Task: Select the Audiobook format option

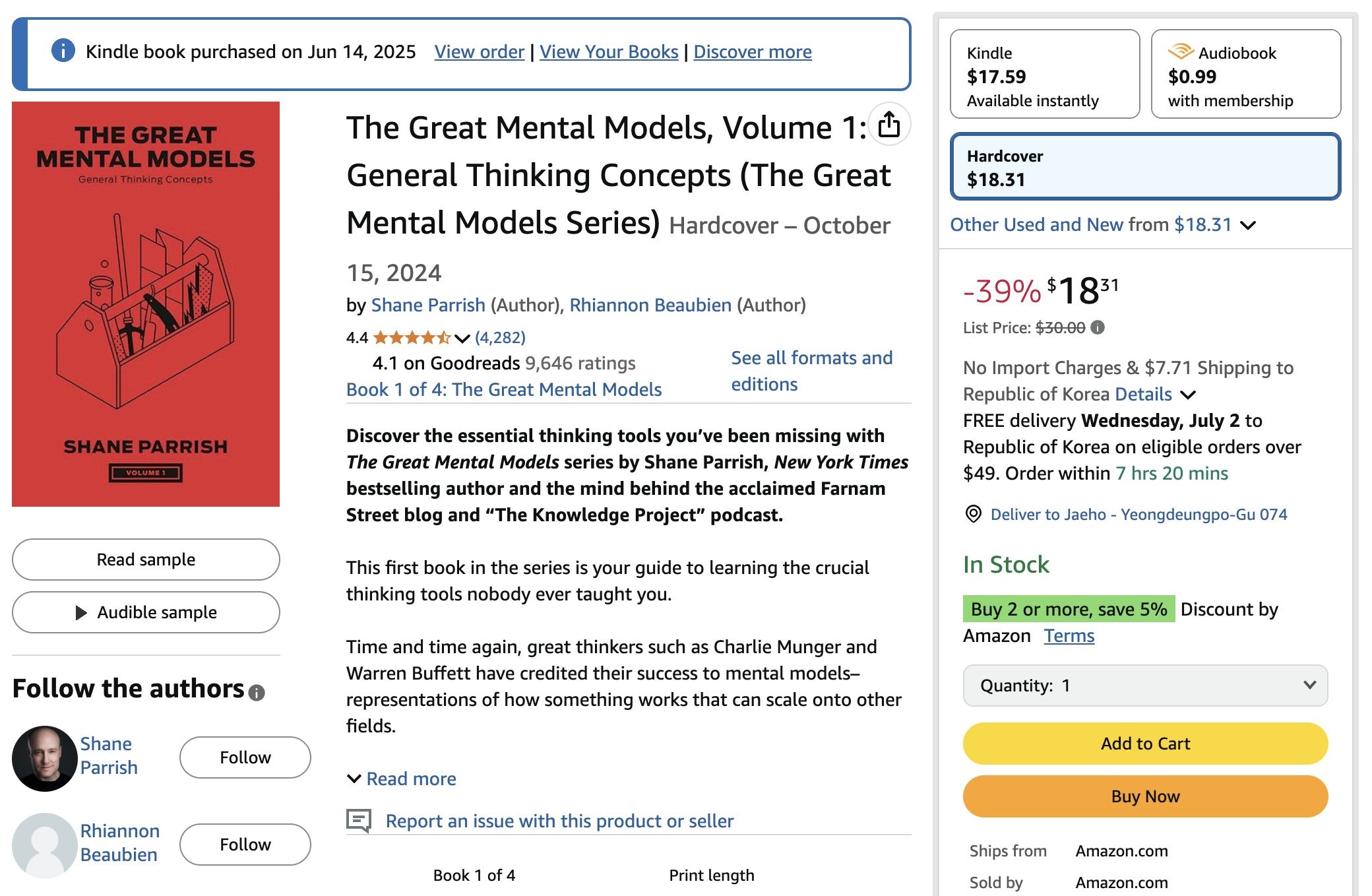Action: pyautogui.click(x=1245, y=75)
